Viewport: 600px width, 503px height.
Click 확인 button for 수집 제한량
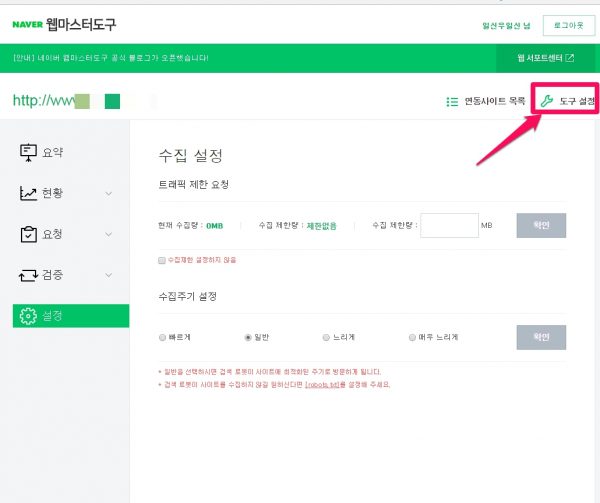(x=541, y=225)
